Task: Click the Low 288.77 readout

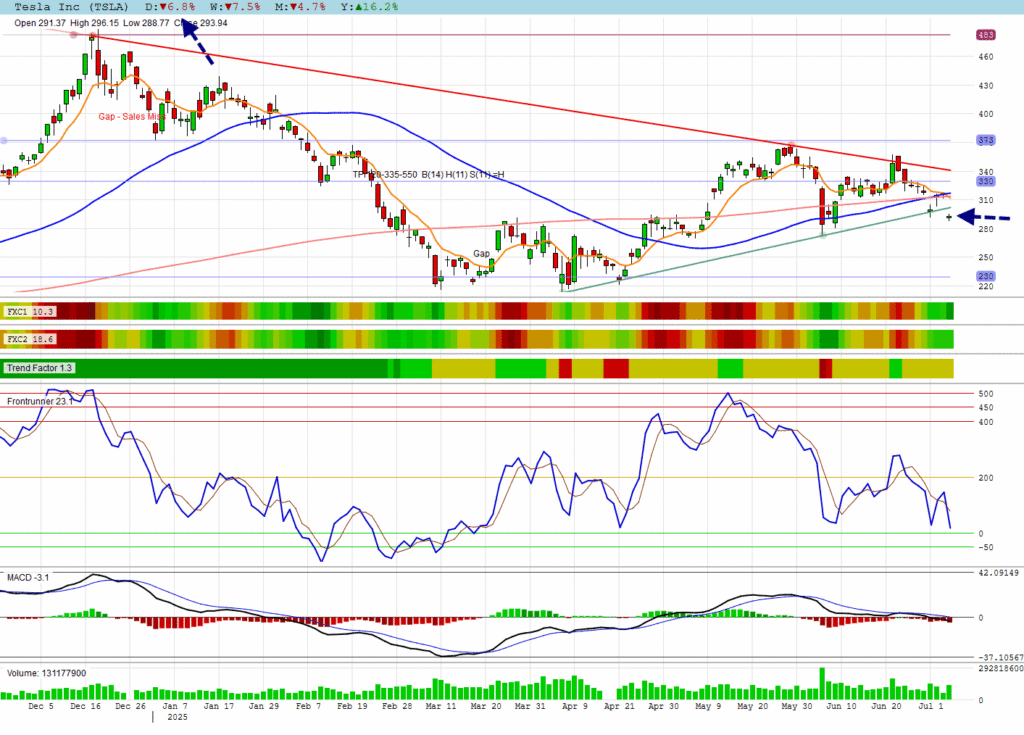Action: point(146,23)
